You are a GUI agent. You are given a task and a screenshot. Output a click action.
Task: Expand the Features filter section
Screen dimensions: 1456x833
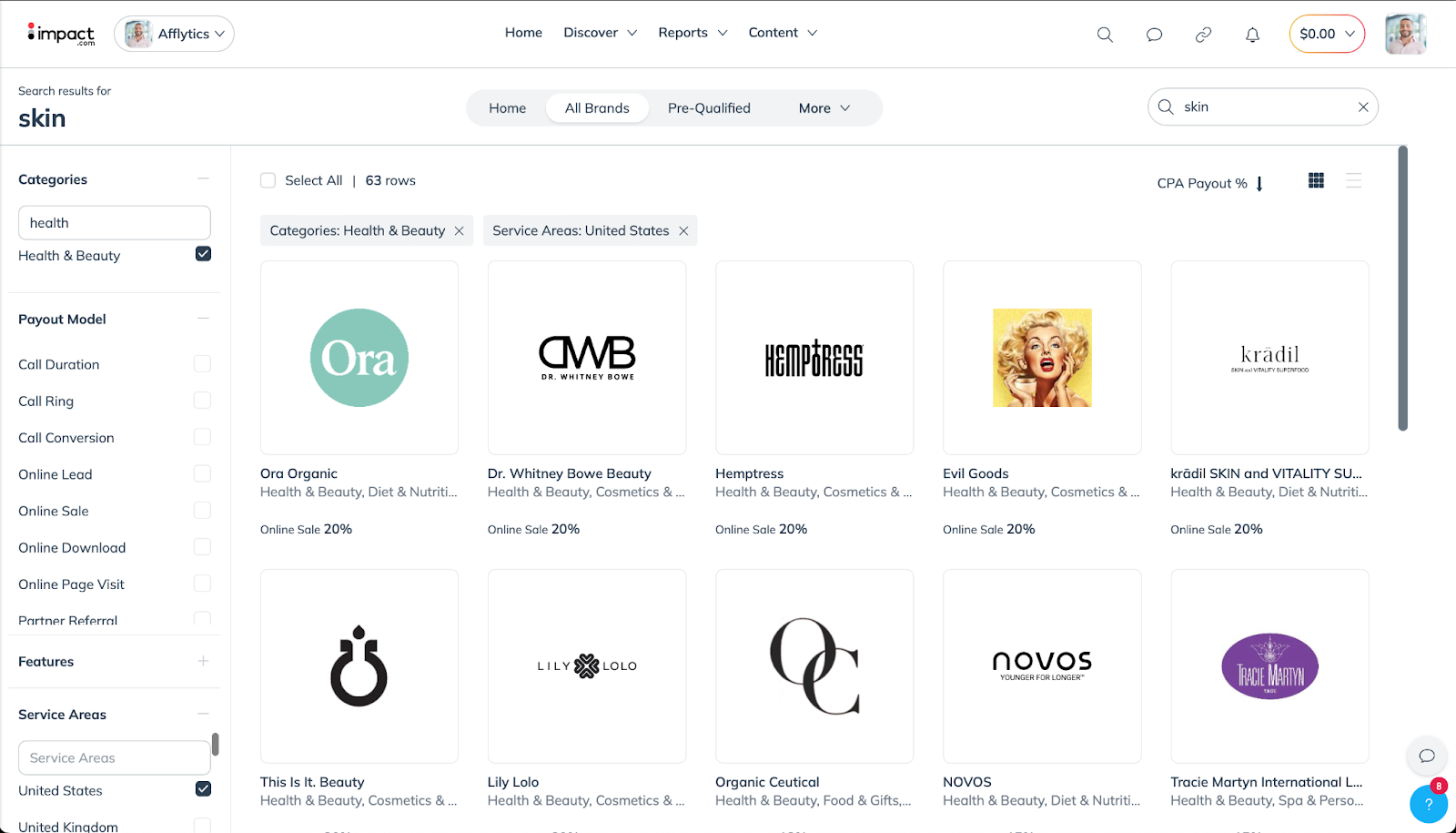tap(203, 661)
